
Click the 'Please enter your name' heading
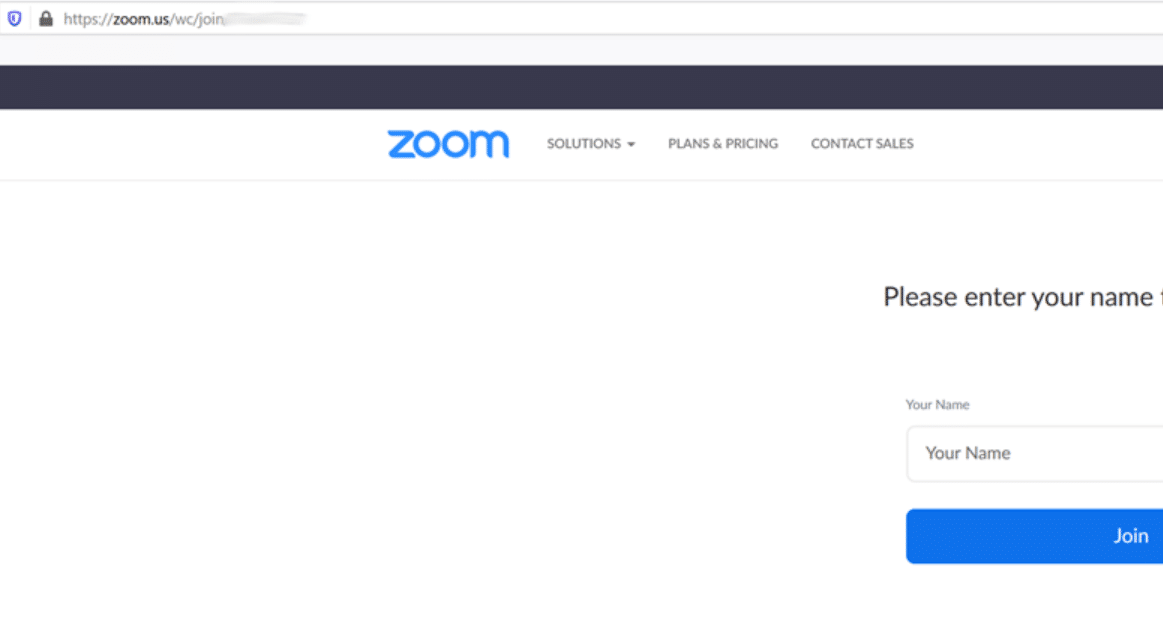1023,297
